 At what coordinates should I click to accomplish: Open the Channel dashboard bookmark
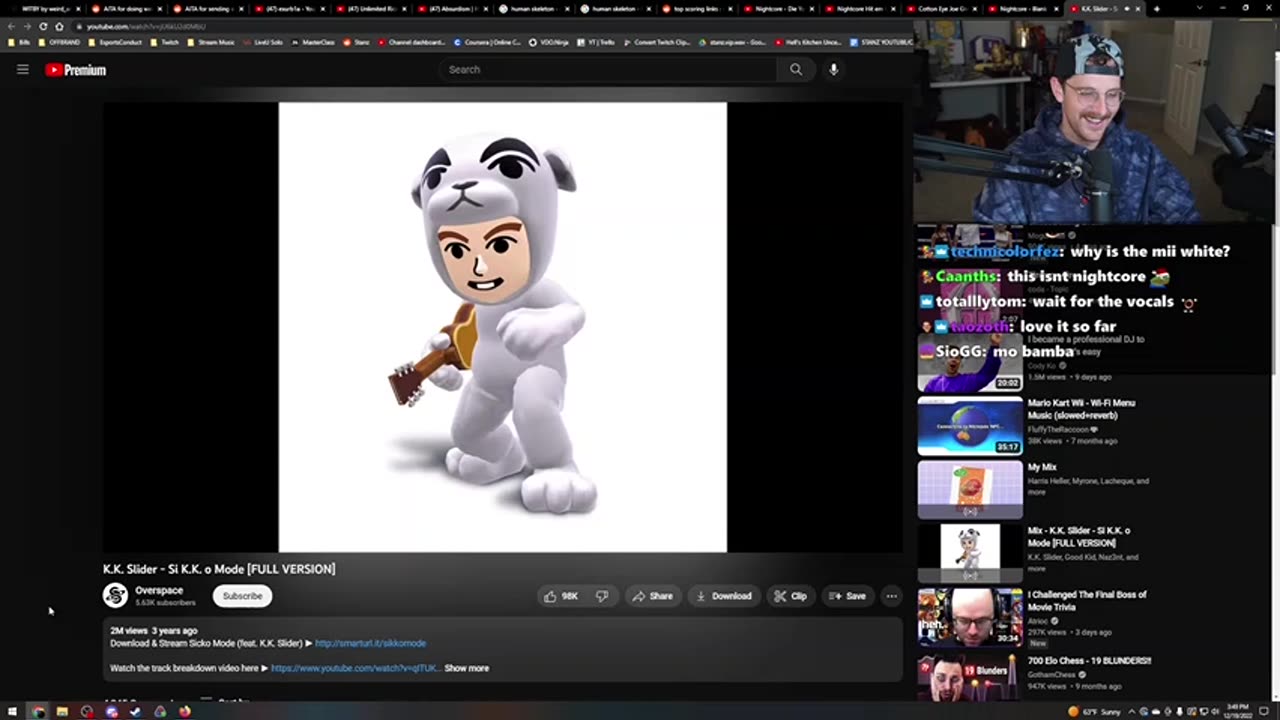(412, 42)
